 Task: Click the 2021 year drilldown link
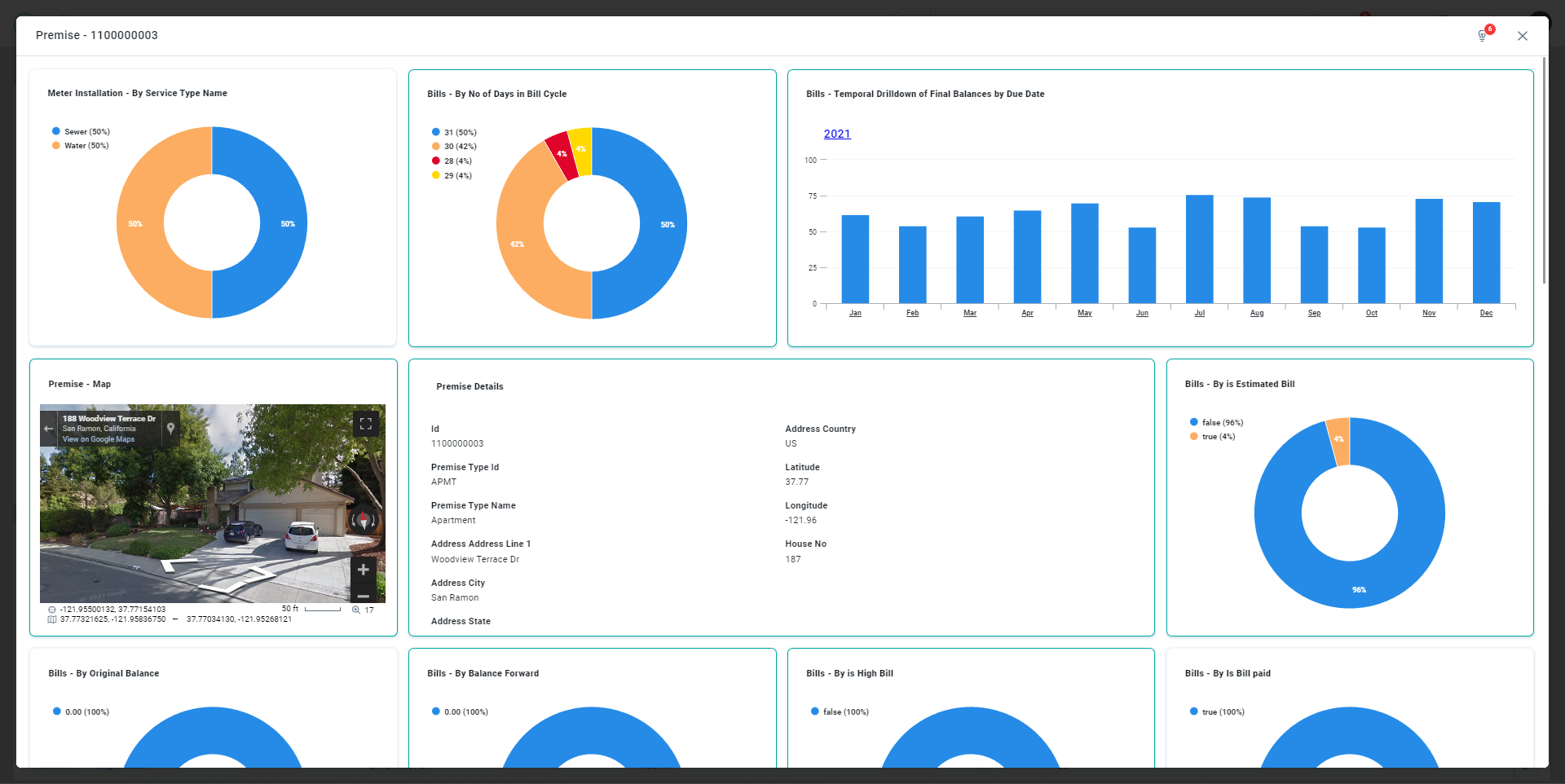pyautogui.click(x=836, y=134)
